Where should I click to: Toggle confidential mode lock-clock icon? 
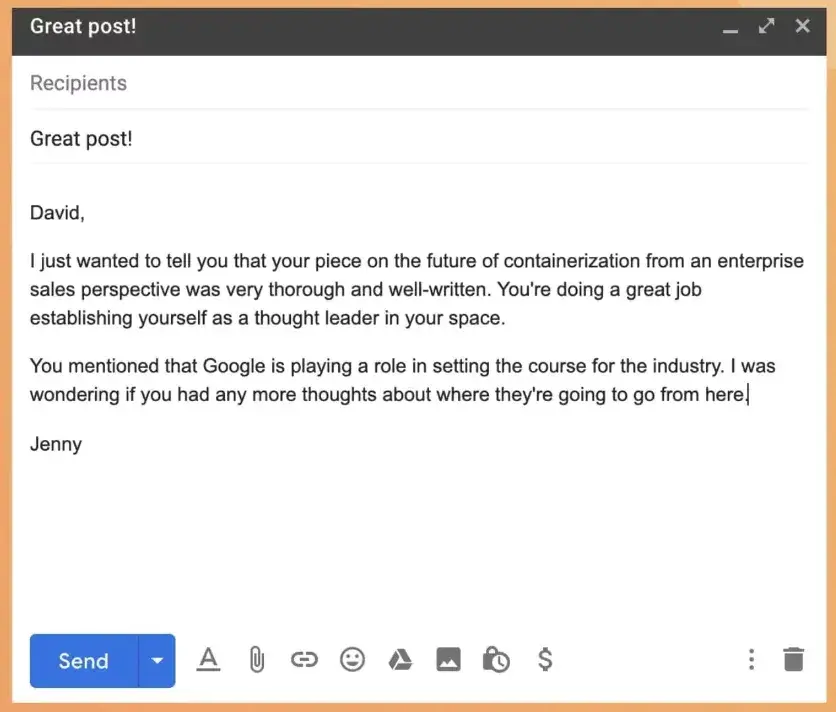496,660
